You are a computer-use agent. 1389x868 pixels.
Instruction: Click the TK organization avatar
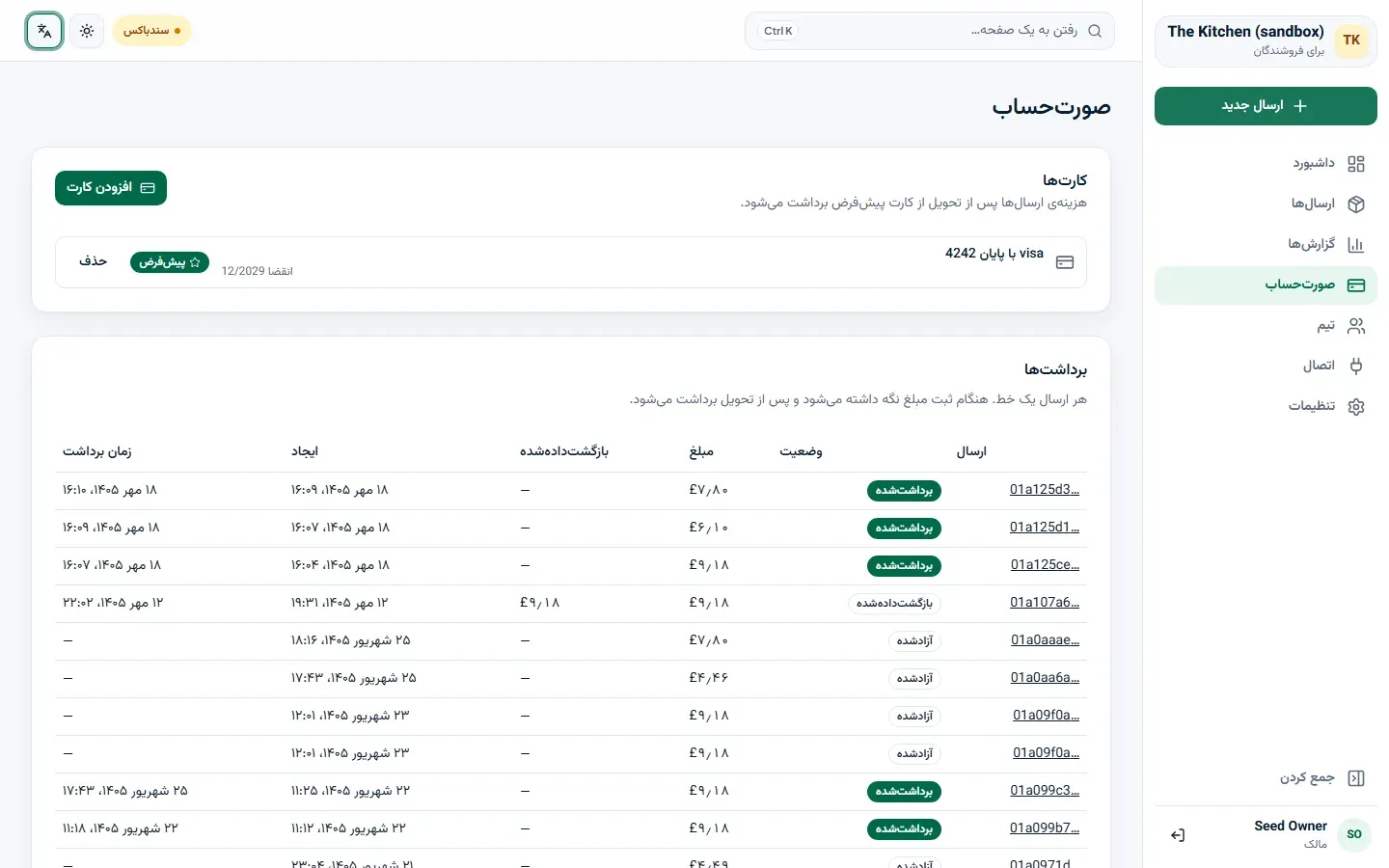[x=1351, y=41]
